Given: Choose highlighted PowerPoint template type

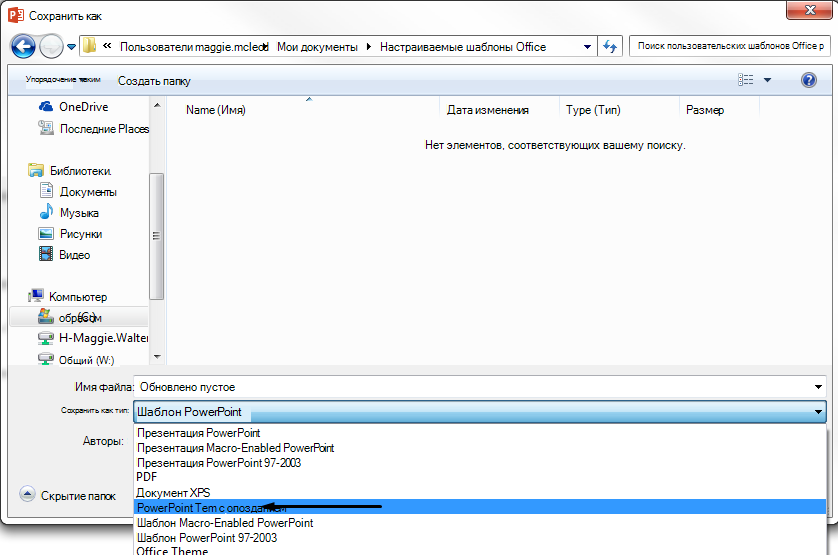Looking at the screenshot, I should tap(480, 507).
